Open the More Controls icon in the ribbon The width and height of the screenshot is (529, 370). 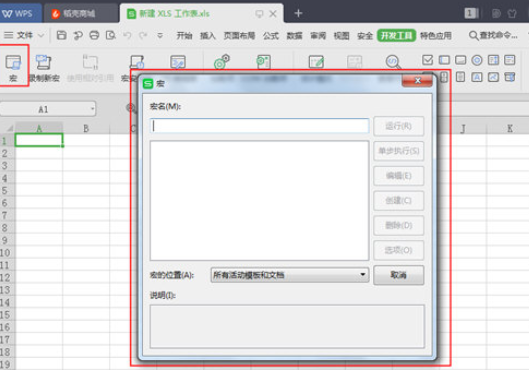click(510, 77)
